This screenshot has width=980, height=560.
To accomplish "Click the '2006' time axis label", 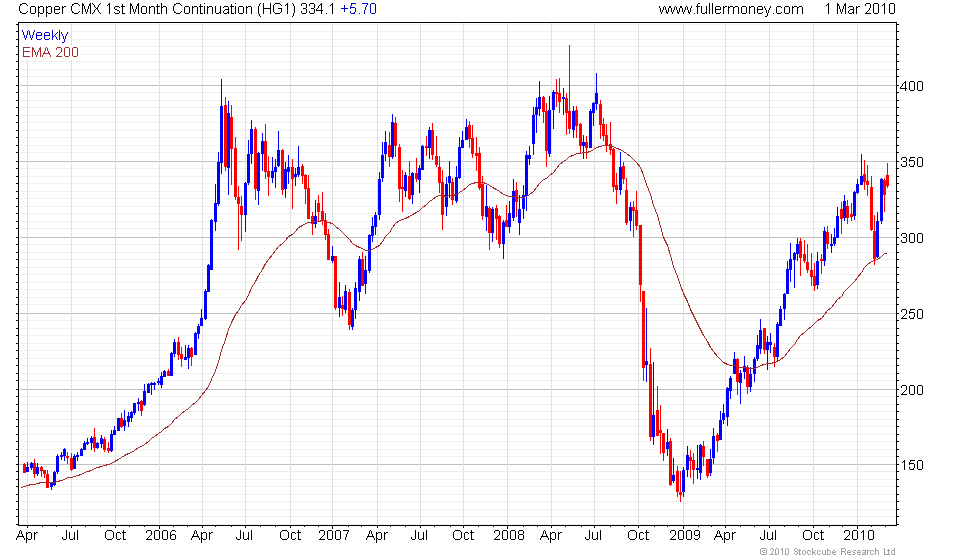I will 161,536.
